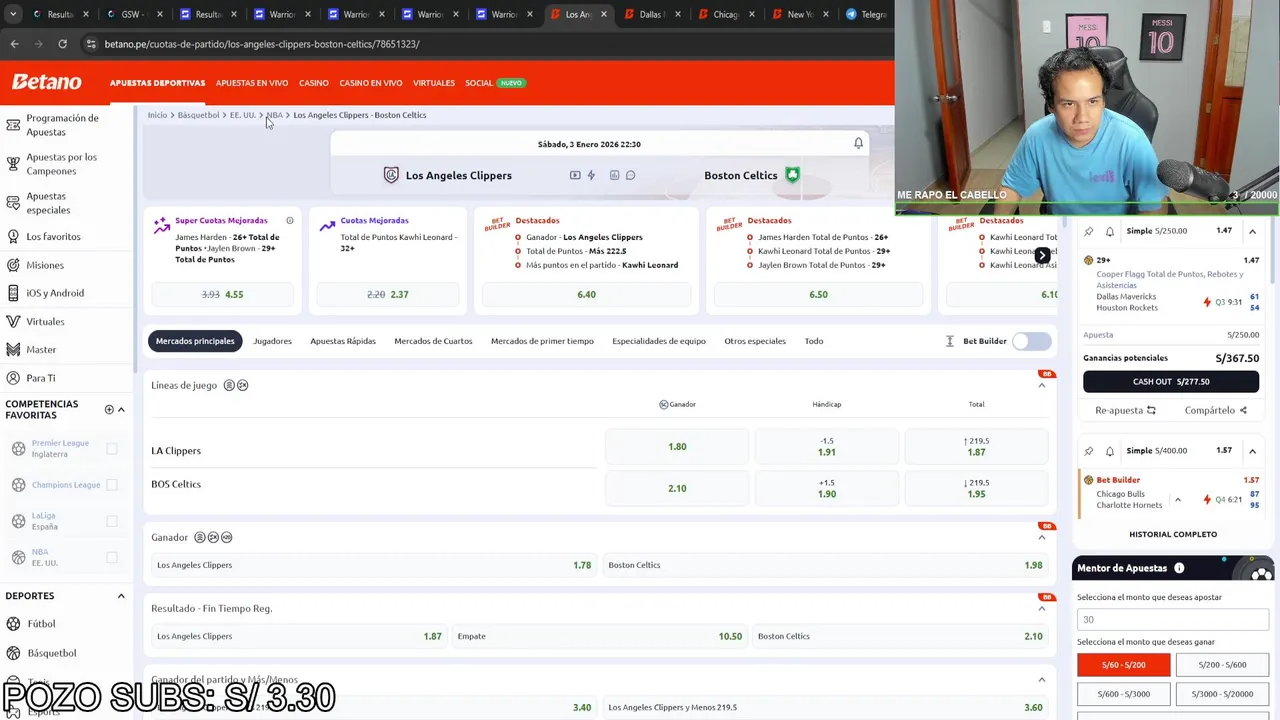Pin the Simple S/250.00 bet
This screenshot has width=1280, height=720.
coord(1089,231)
